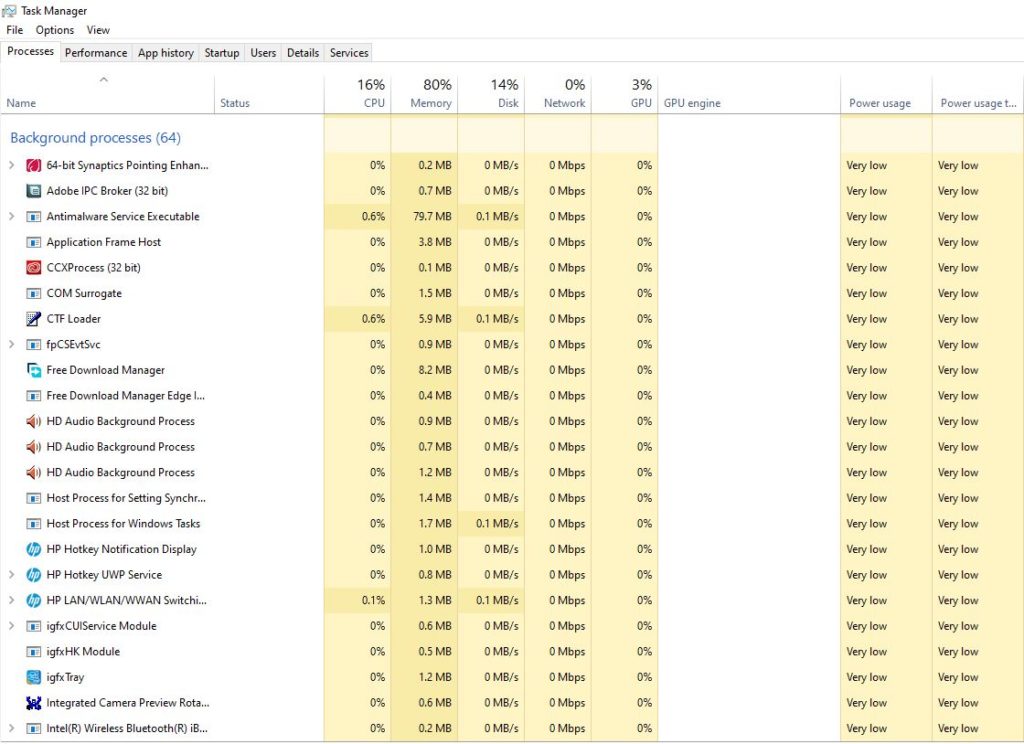This screenshot has height=744, width=1024.
Task: Click the 8.2 MB memory value
Action: point(435,370)
